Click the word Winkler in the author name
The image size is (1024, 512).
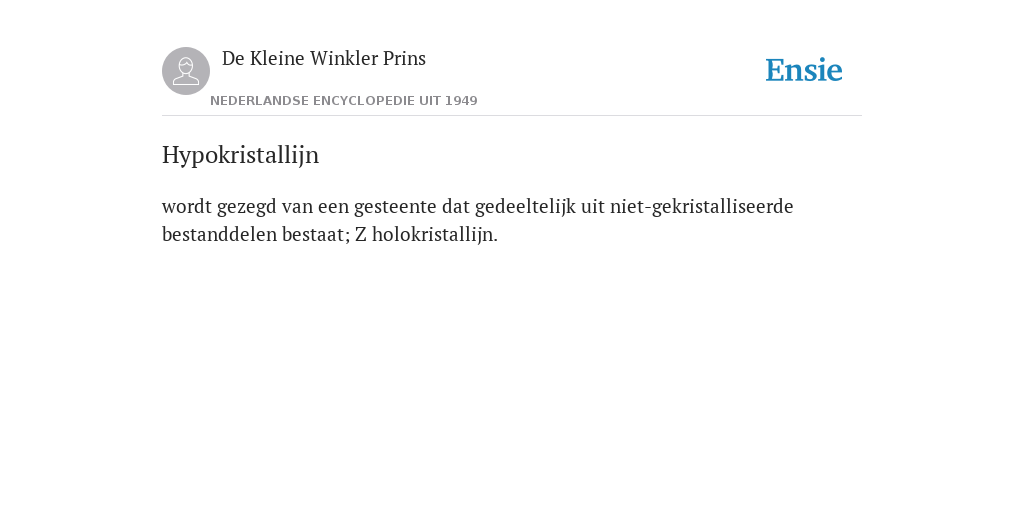[344, 58]
